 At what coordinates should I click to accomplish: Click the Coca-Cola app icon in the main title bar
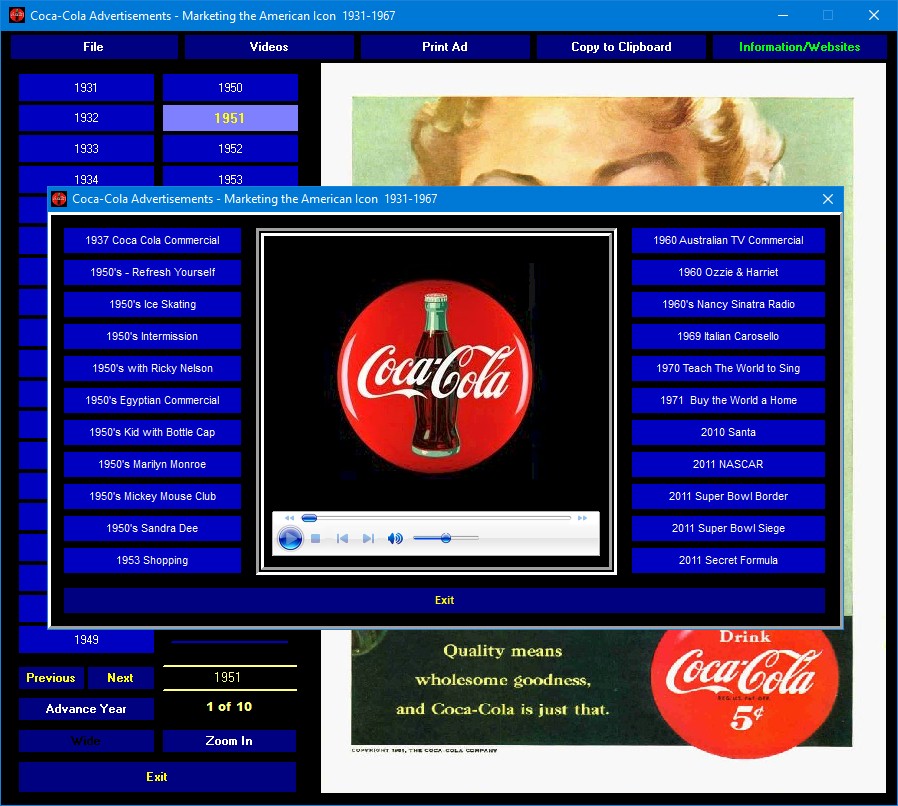[17, 15]
